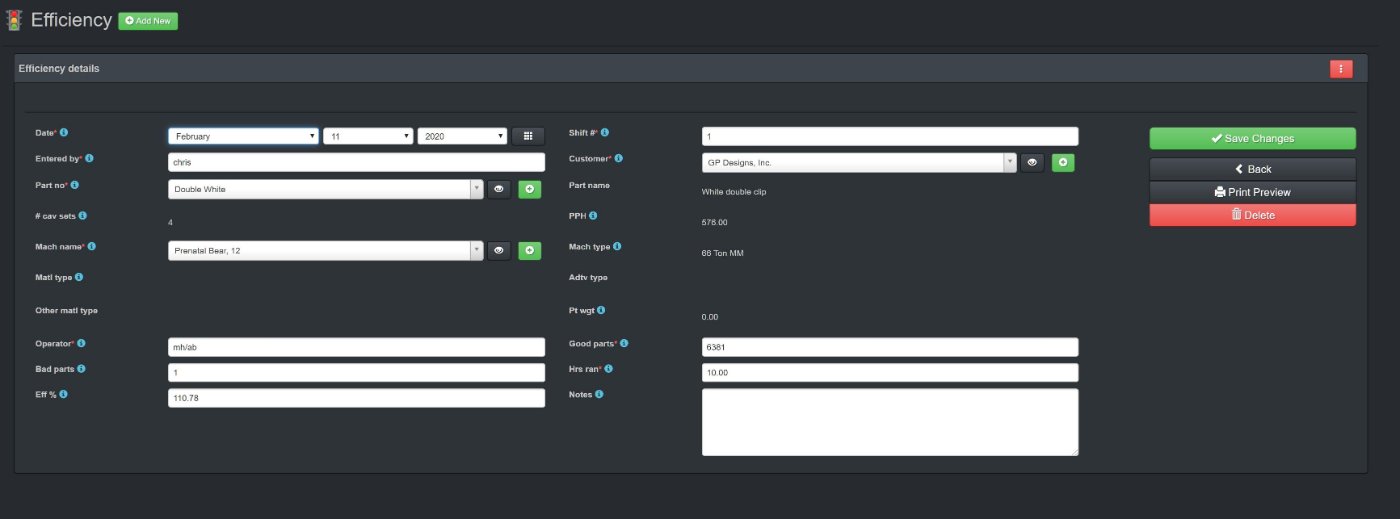Click the red Delete button

point(1252,215)
